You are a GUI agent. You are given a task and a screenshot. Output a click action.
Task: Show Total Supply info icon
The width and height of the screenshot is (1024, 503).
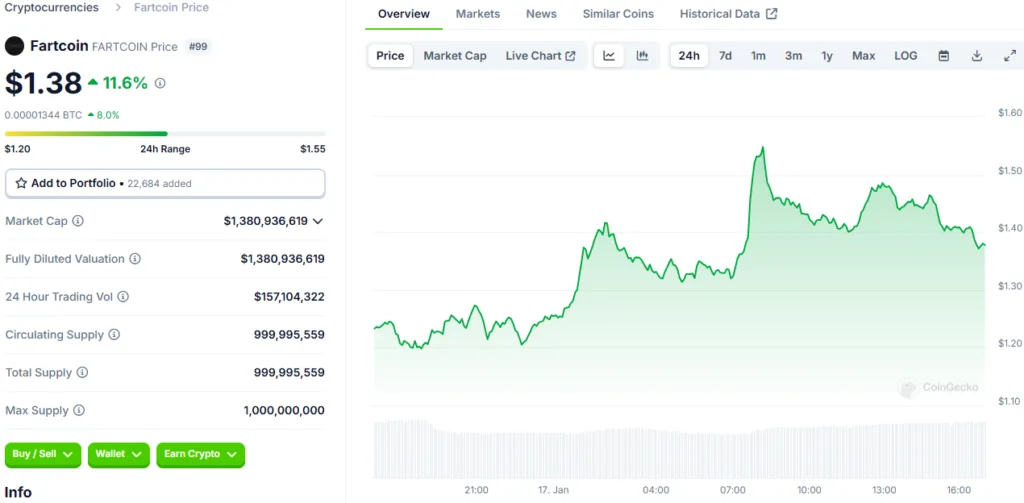tap(82, 372)
